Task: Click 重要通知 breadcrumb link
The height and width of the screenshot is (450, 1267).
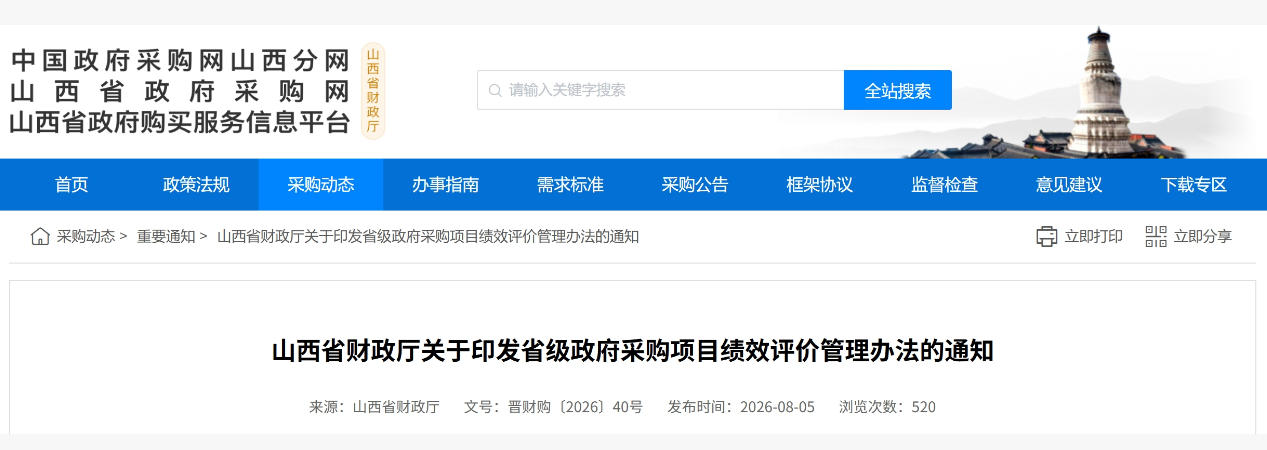Action: pyautogui.click(x=166, y=237)
